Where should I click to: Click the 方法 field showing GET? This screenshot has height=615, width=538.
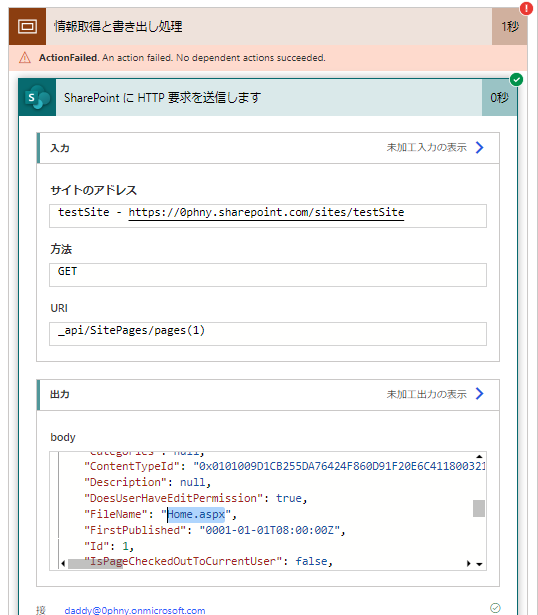[268, 275]
